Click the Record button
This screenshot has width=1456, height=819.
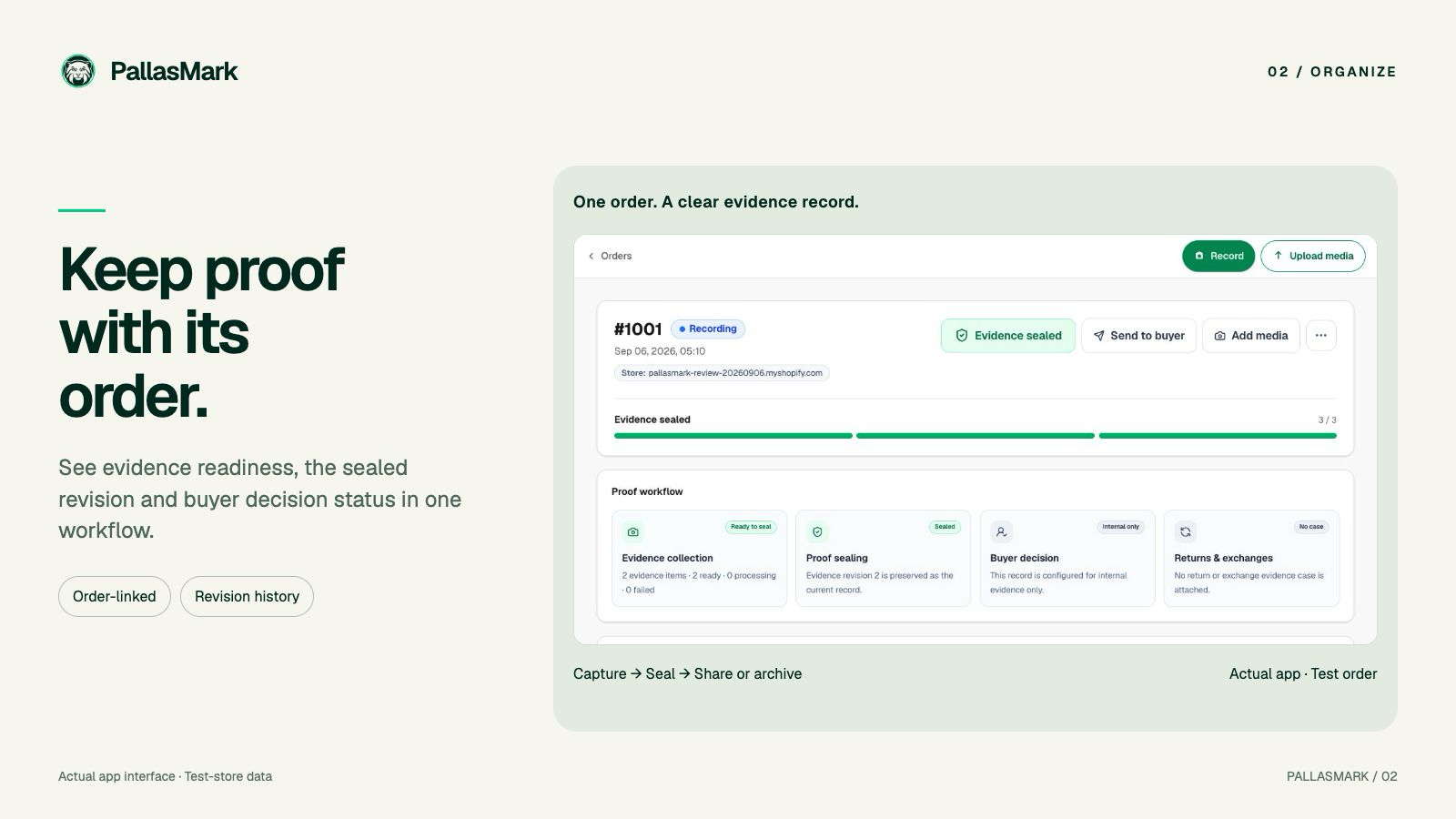1218,256
